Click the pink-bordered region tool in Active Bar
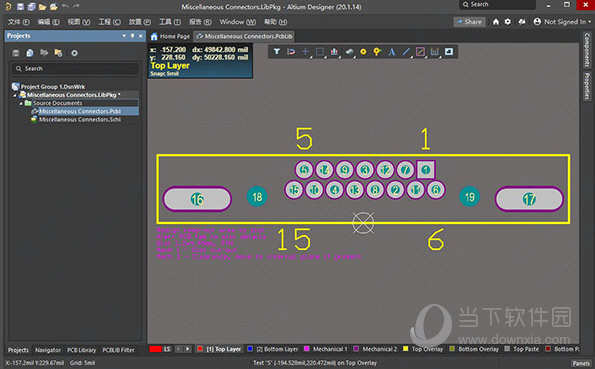 [420, 52]
